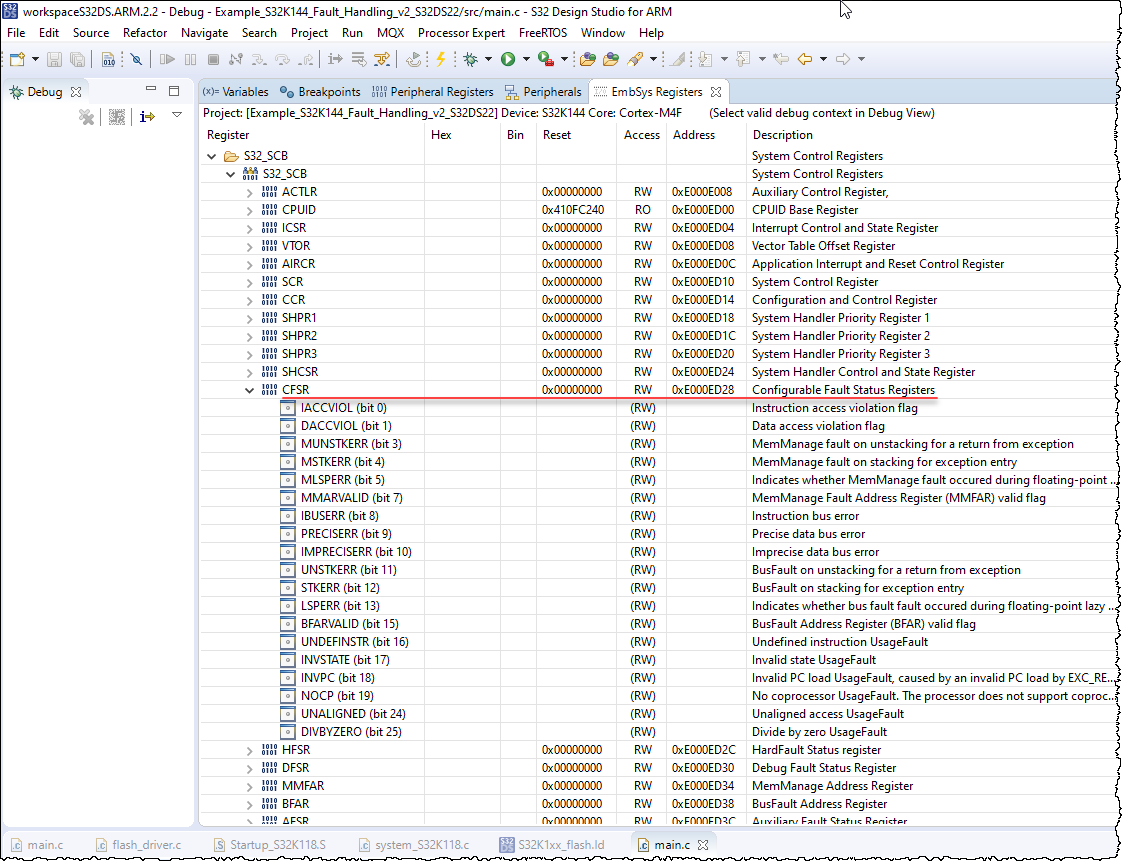Toggle Skip All Breakpoints in the toolbar
The width and height of the screenshot is (1122, 863).
(136, 59)
